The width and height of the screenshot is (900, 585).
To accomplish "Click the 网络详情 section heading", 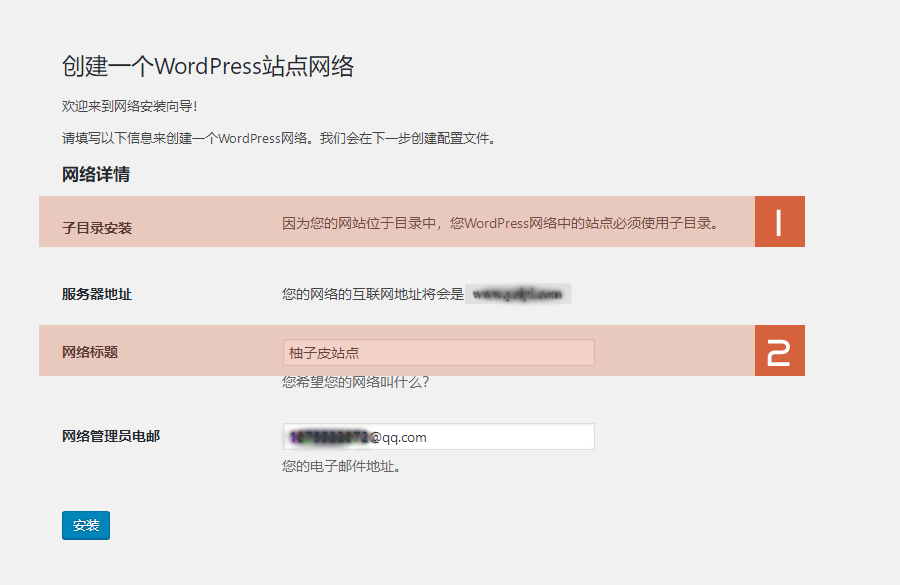I will click(x=96, y=175).
